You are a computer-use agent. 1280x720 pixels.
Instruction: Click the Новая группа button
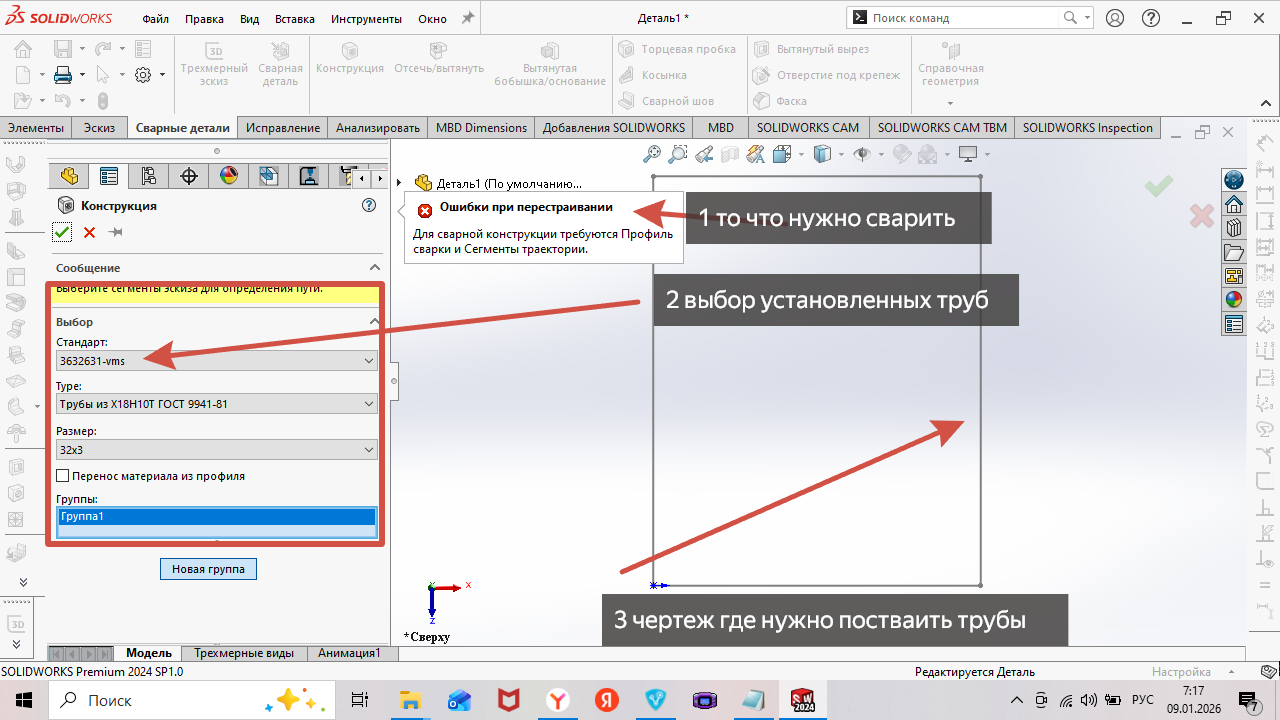coord(208,569)
